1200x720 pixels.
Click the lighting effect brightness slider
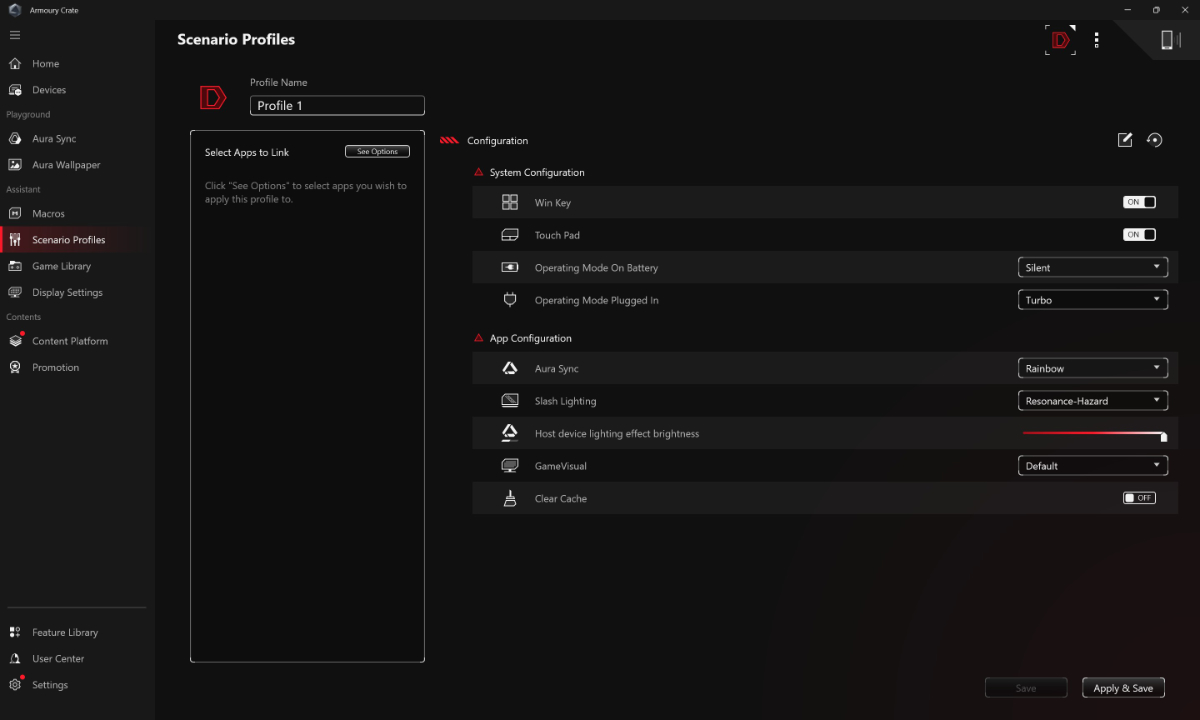[x=1094, y=434]
